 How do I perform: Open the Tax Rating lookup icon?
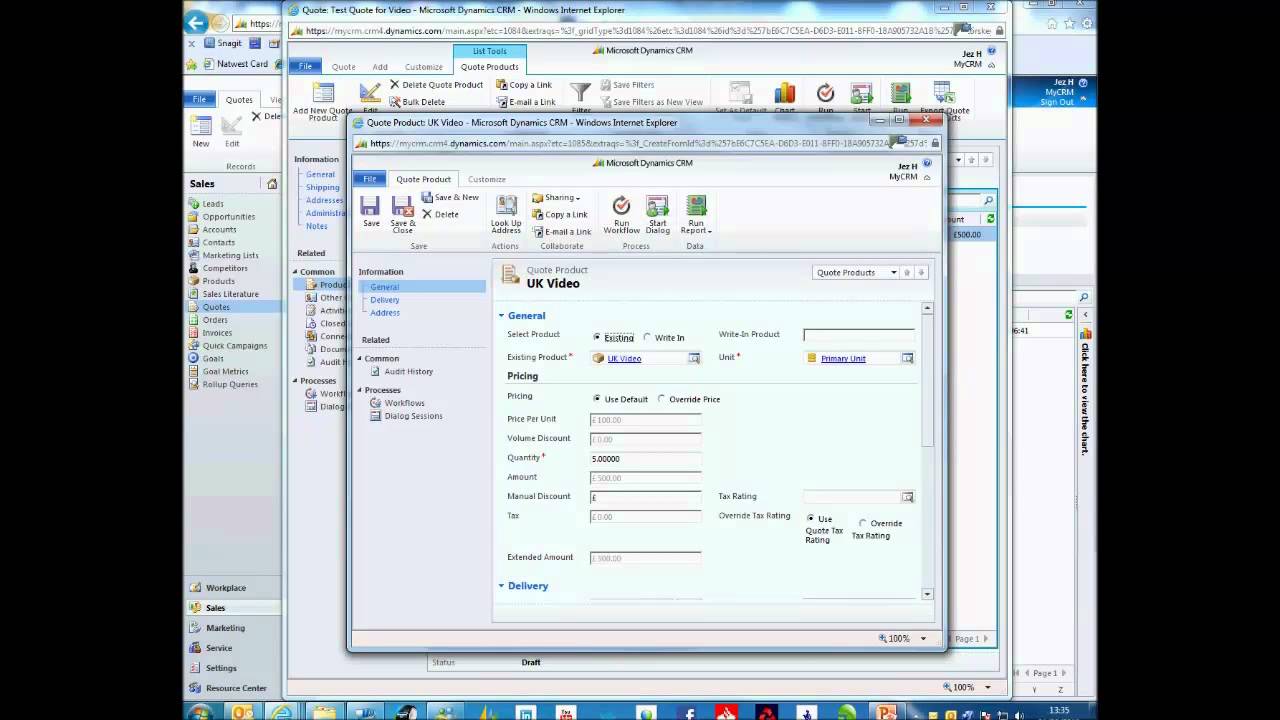click(907, 497)
